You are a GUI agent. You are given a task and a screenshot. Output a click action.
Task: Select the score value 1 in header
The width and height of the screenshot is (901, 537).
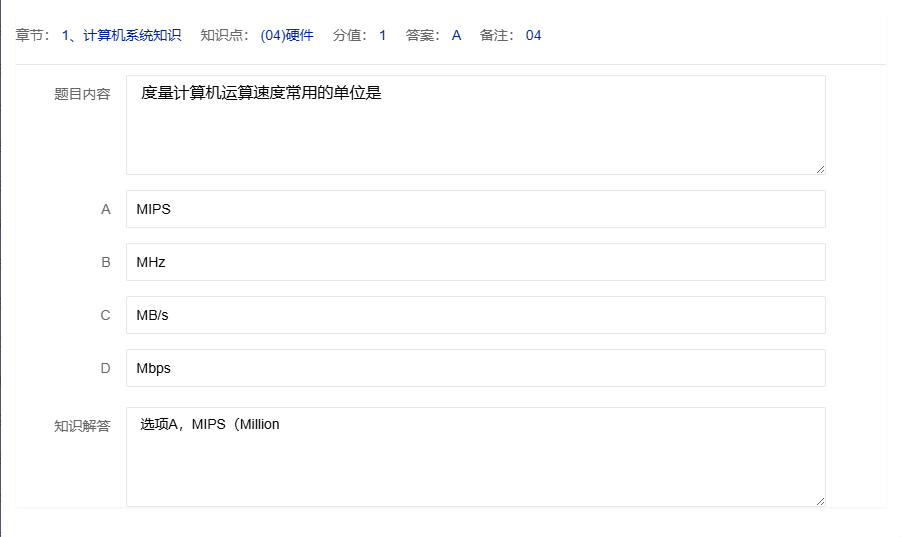coord(382,35)
